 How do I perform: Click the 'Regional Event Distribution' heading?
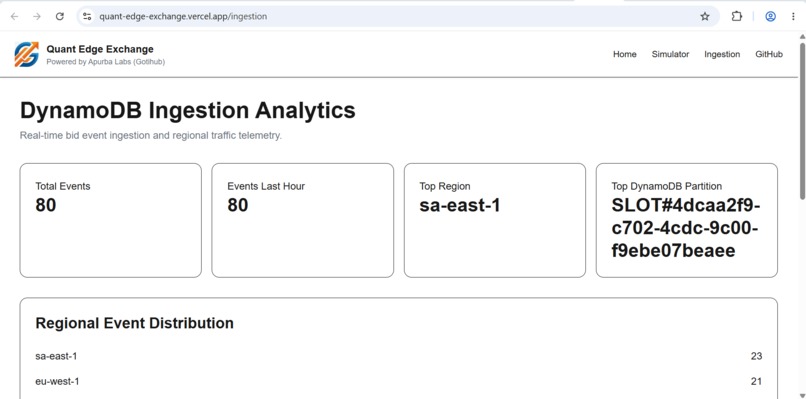pos(135,323)
